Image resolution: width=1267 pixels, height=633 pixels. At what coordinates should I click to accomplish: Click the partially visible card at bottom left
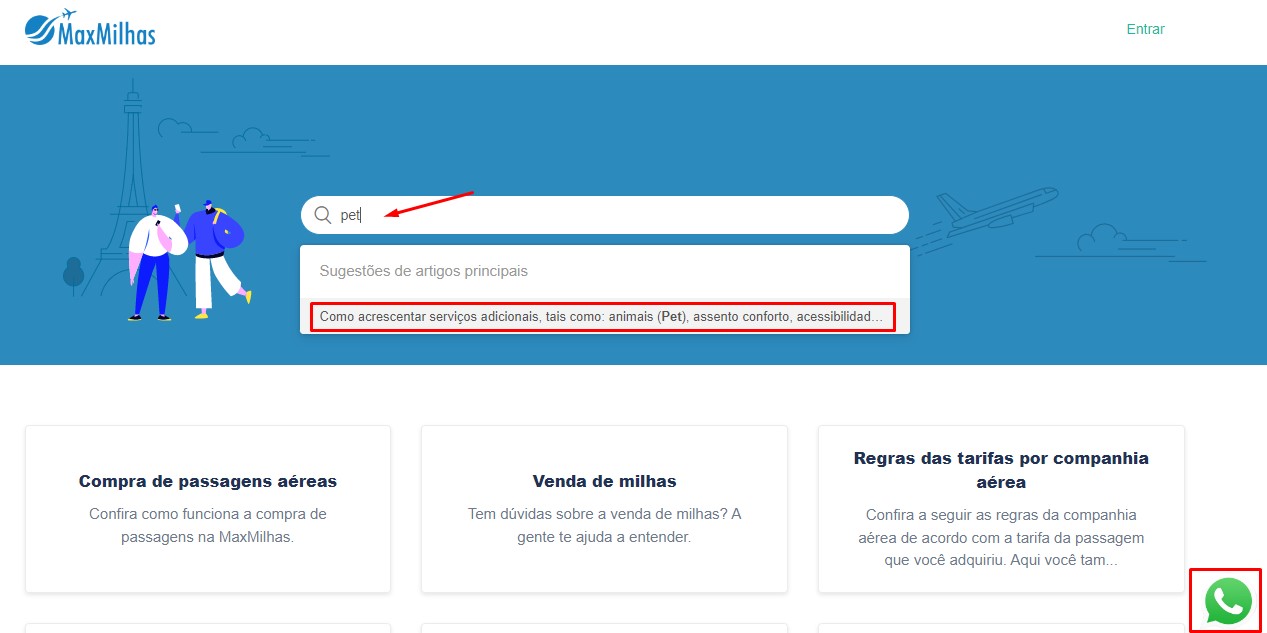click(x=208, y=628)
